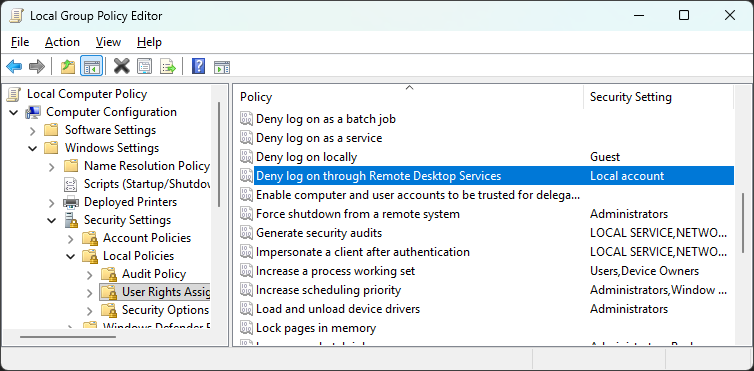Click 'Users,Device Owners' setting cell
The width and height of the screenshot is (754, 371).
pos(644,271)
